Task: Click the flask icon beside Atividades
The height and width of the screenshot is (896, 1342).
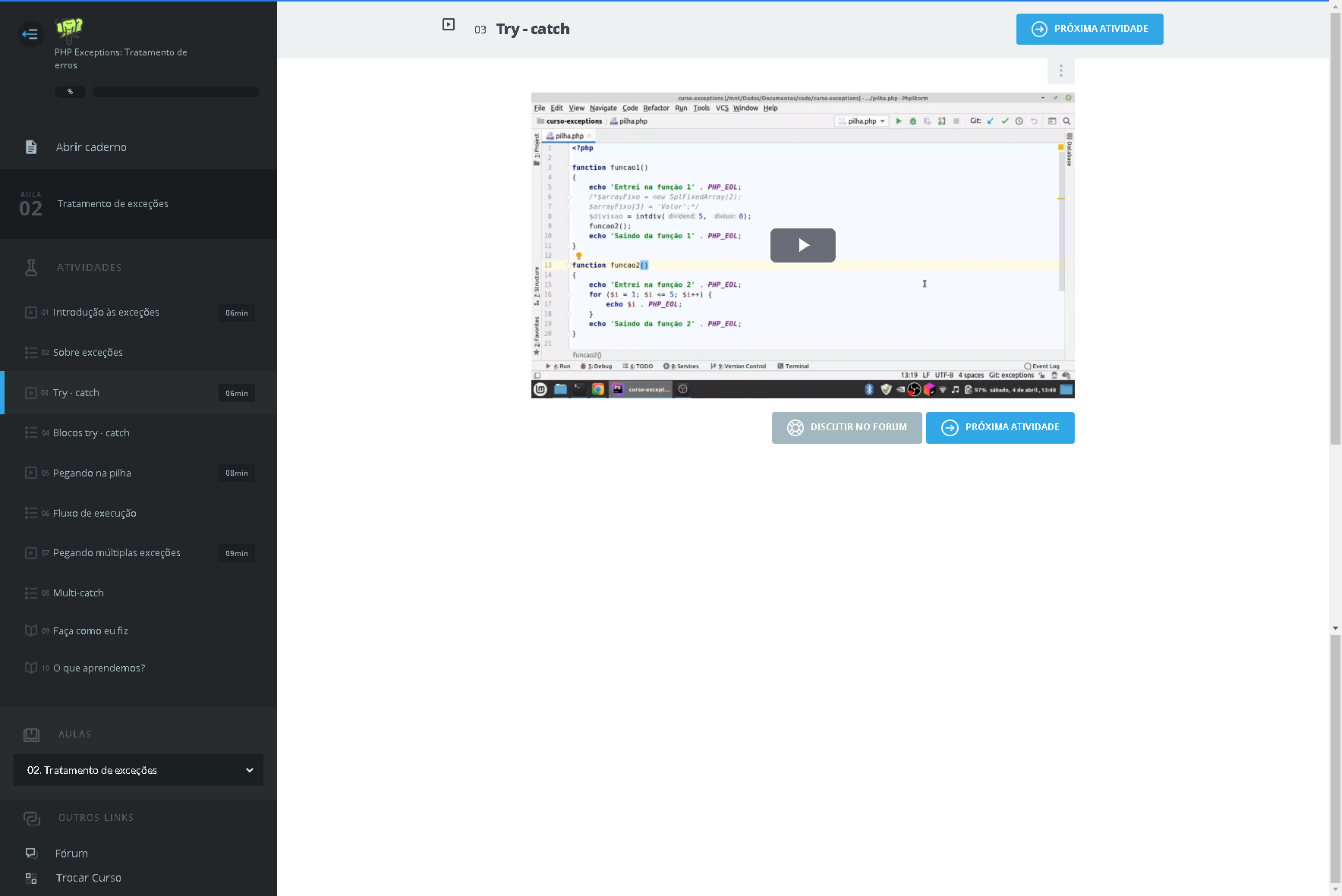Action: [31, 267]
